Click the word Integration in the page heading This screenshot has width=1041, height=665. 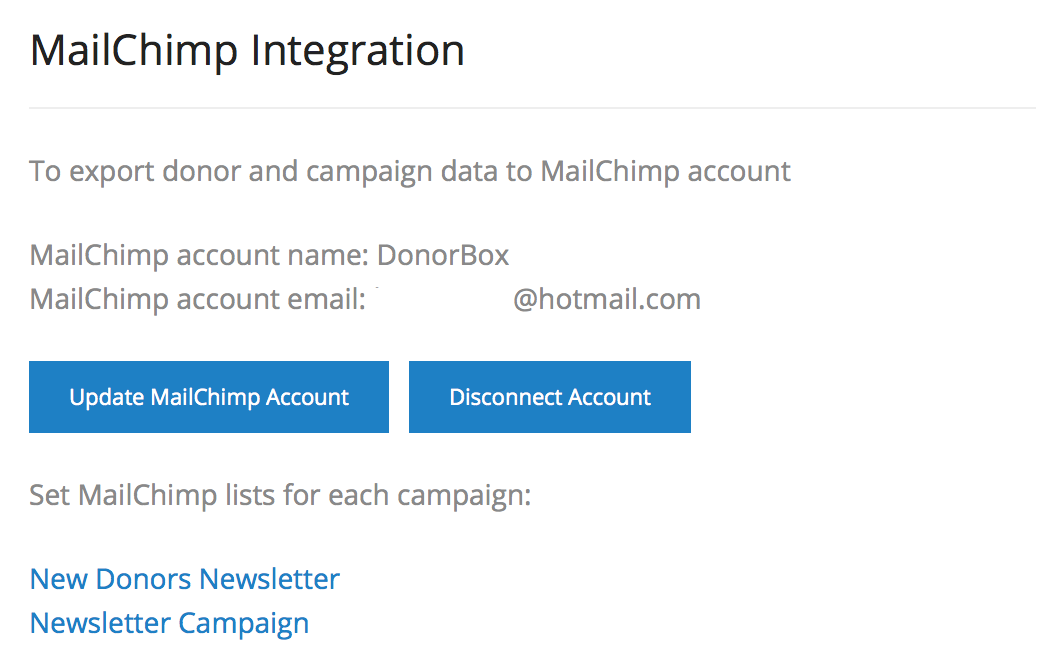tap(358, 51)
